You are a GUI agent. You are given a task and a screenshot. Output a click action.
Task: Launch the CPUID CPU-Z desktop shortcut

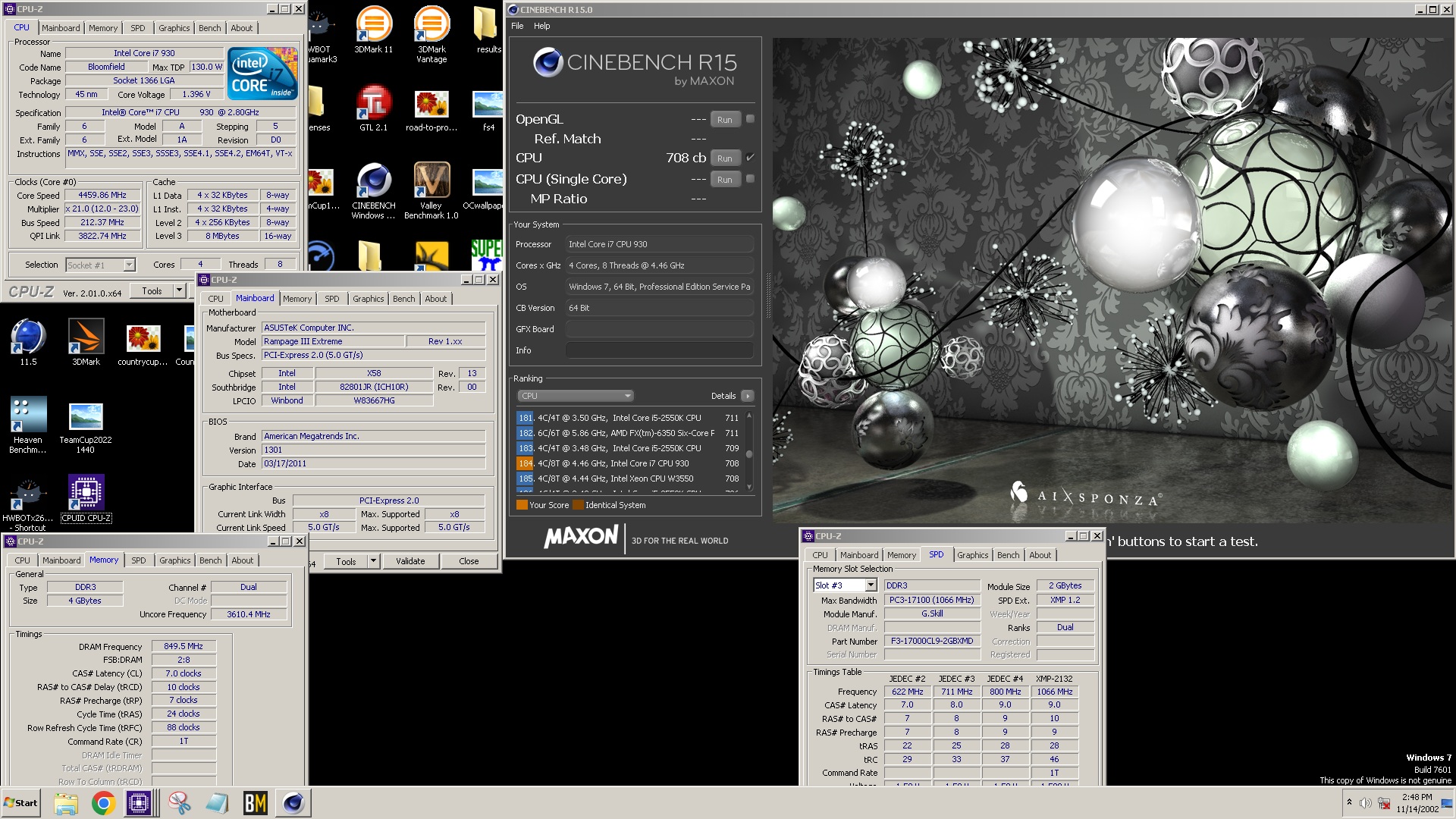coord(86,498)
